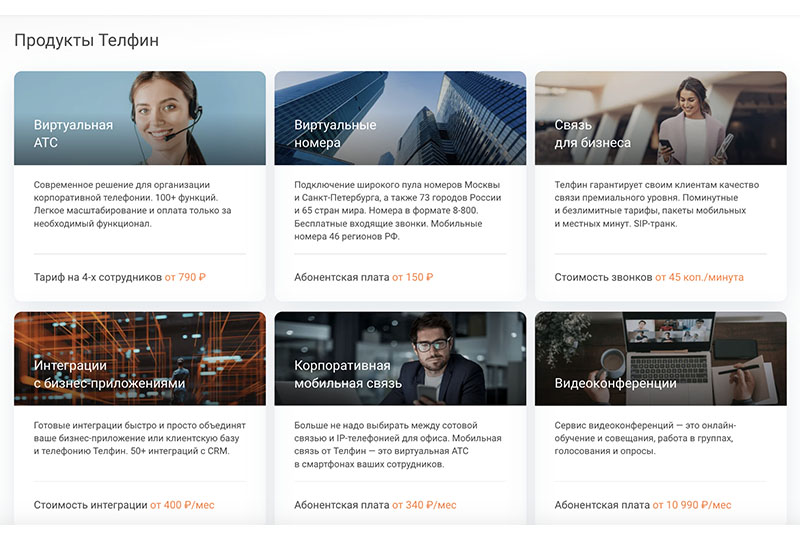This screenshot has height=541, width=800.
Task: Click the price от 10 990 ₽/мес
Action: pos(692,505)
